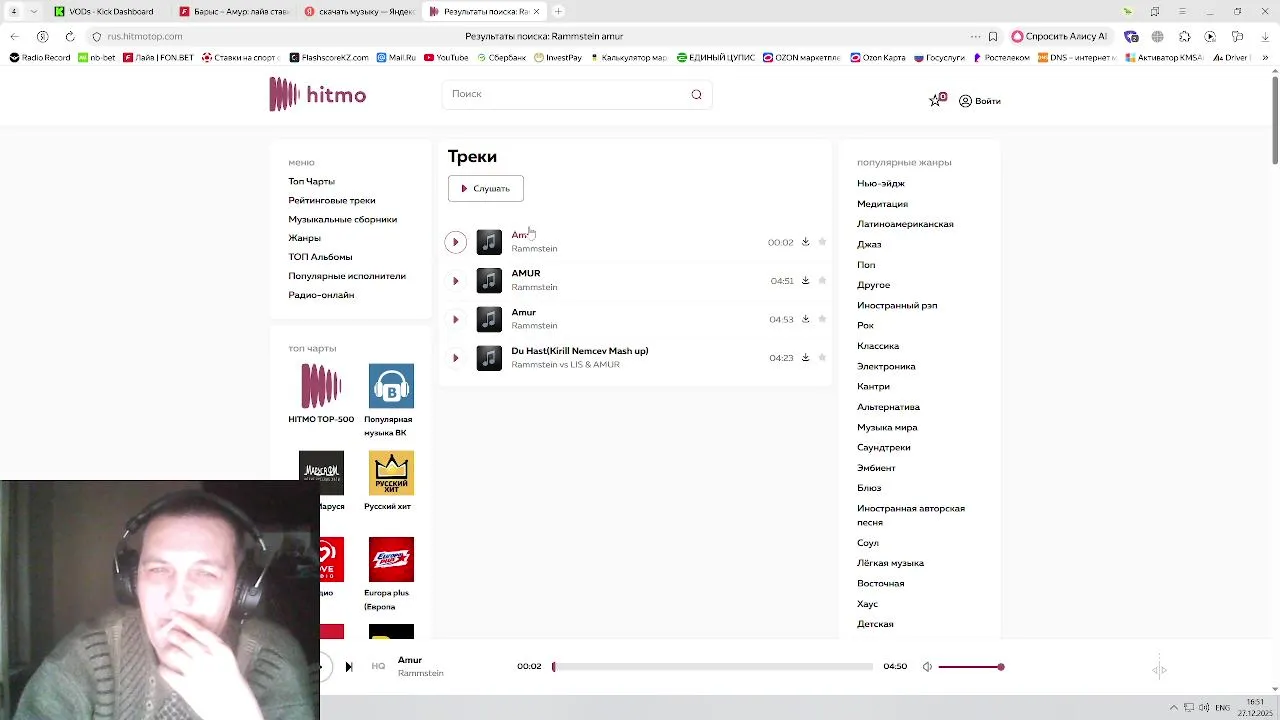Select the Саундтреки genre
1280x720 pixels.
883,447
